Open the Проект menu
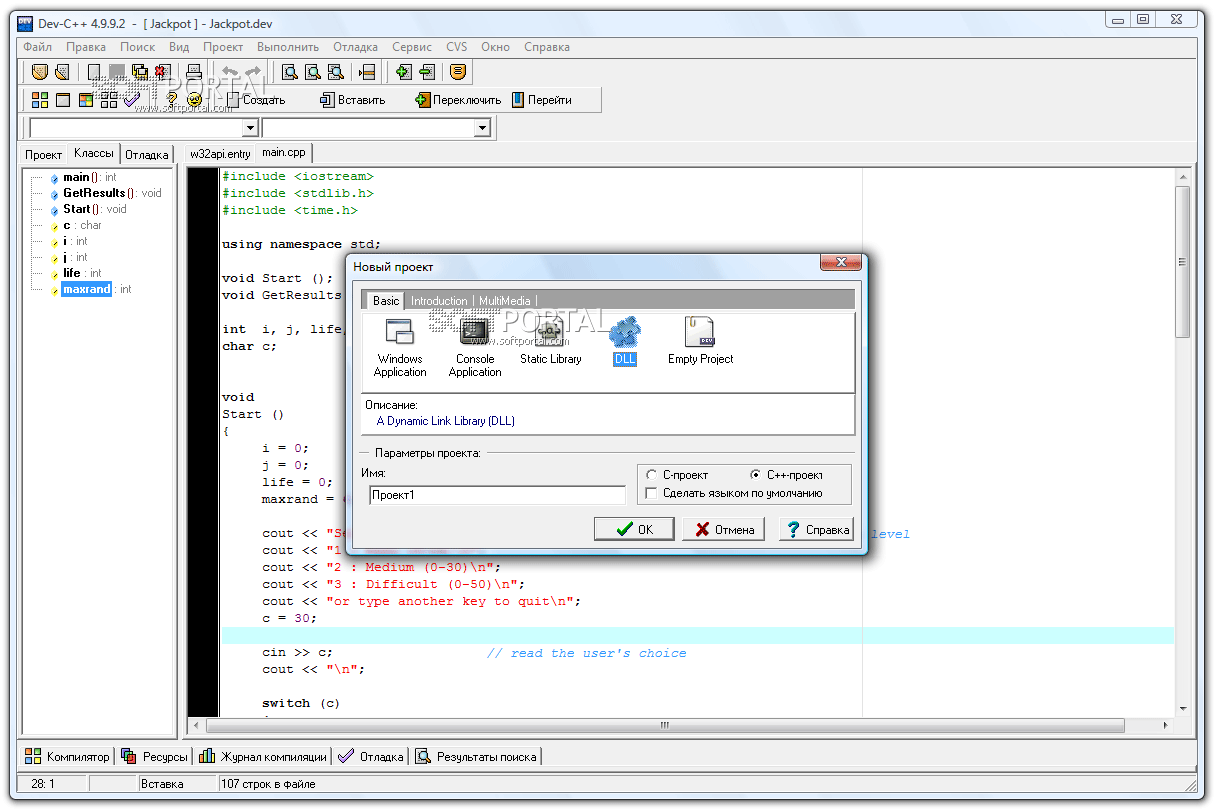The height and width of the screenshot is (811, 1215). (223, 47)
